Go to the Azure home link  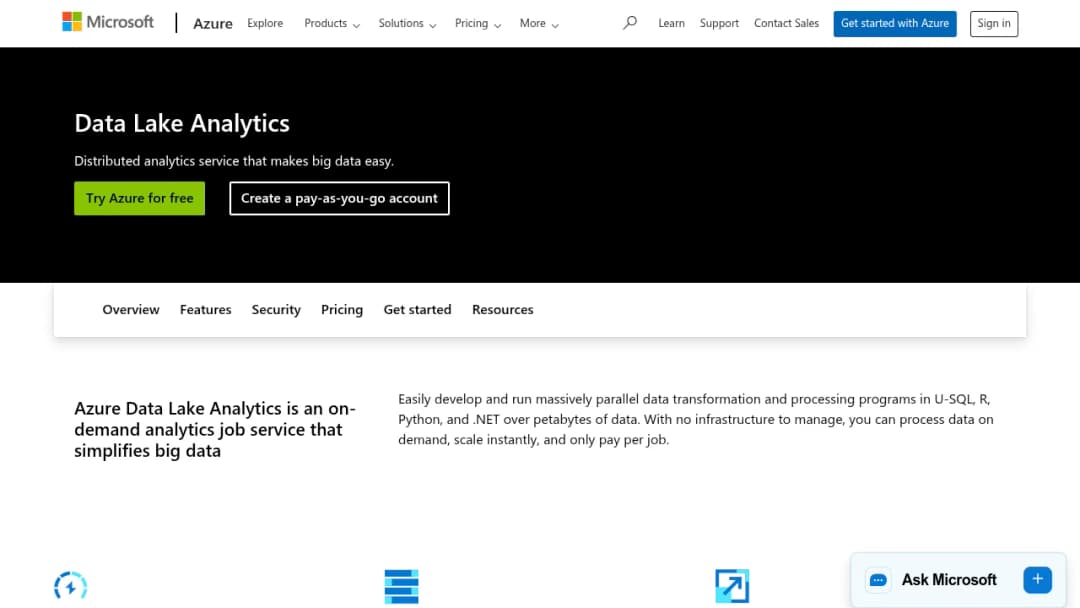(213, 23)
